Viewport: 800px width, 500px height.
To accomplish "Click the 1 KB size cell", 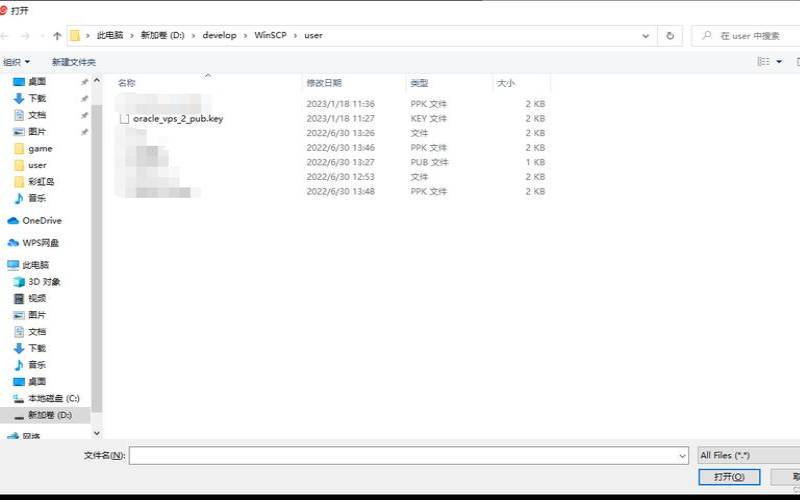I will [535, 162].
